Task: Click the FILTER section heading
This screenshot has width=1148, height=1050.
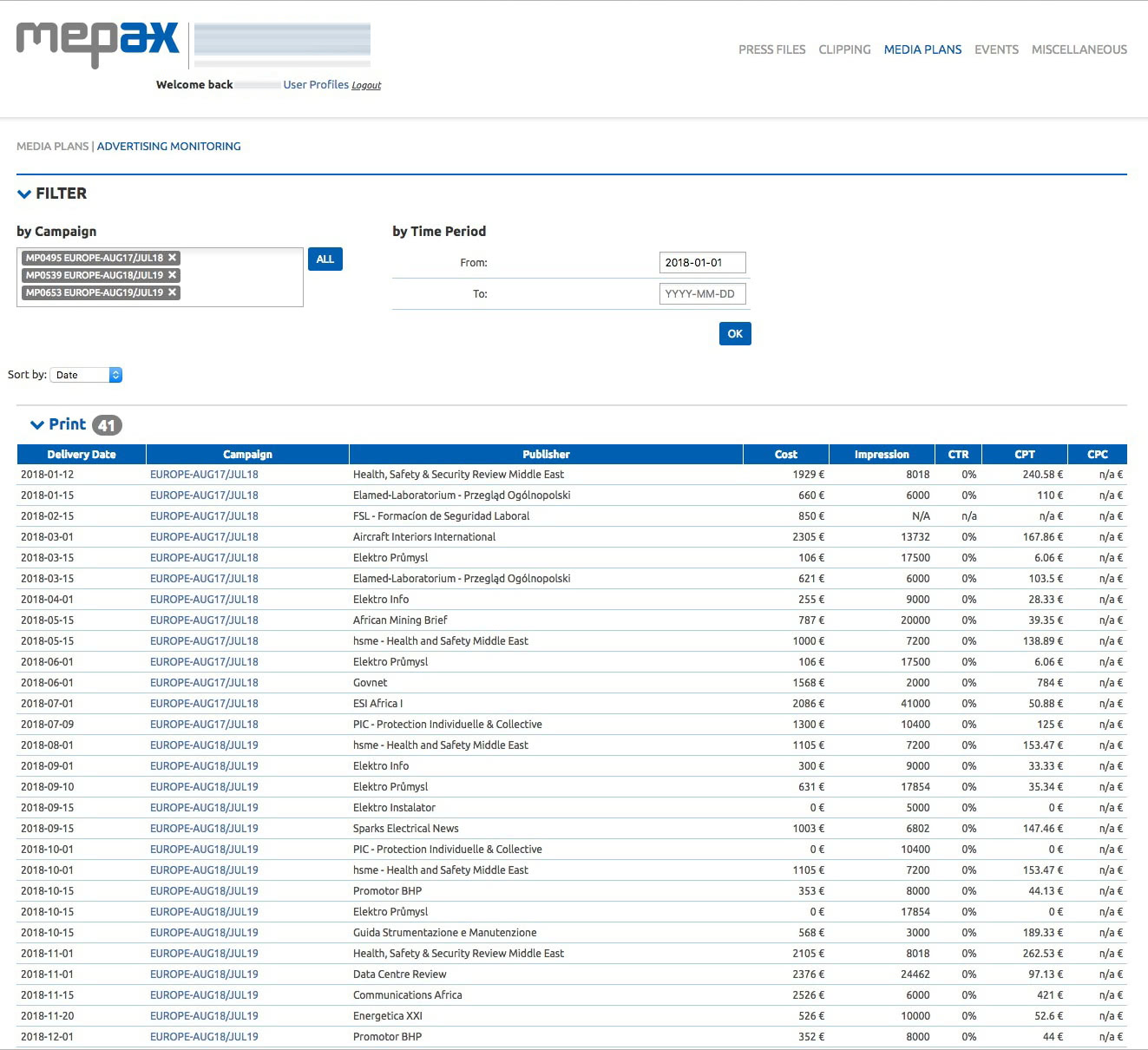Action: (x=61, y=194)
